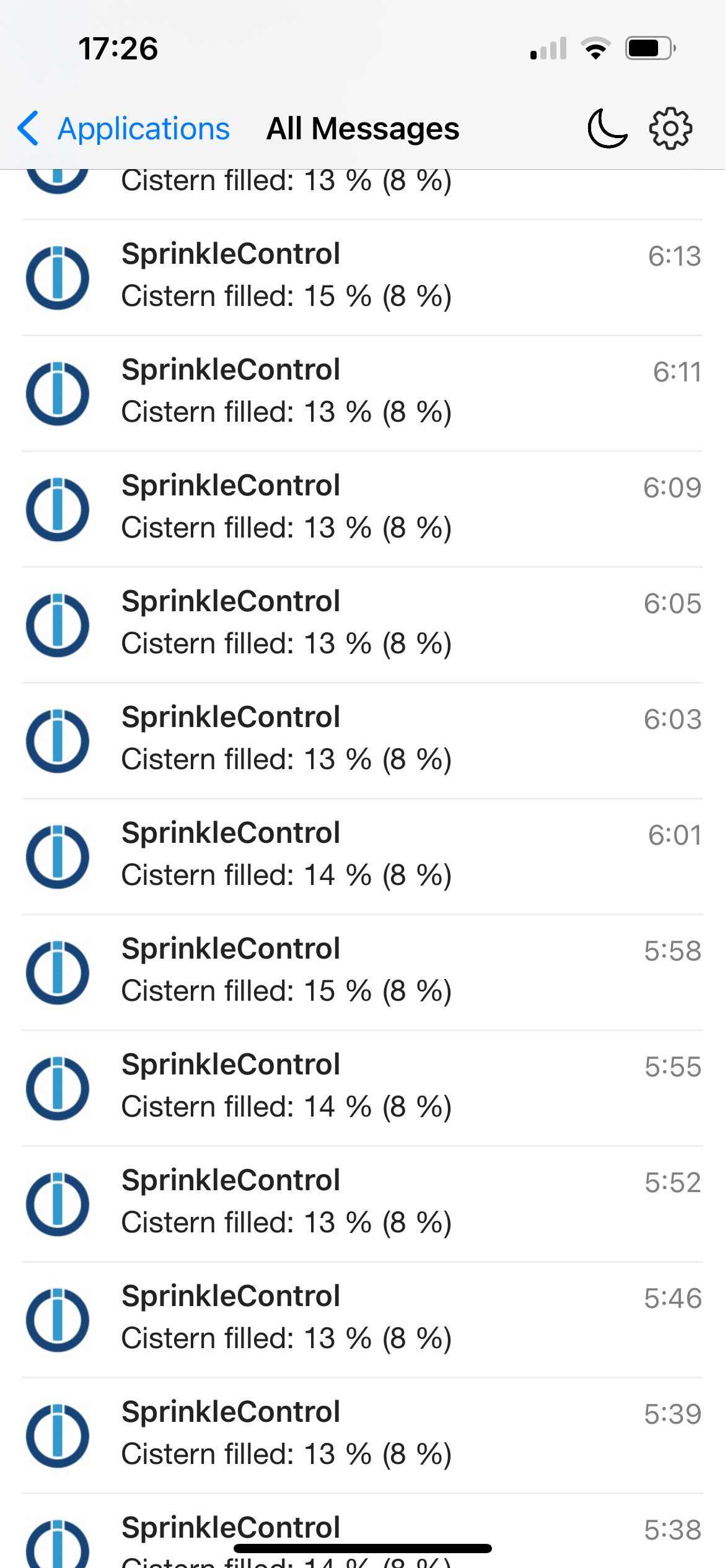The width and height of the screenshot is (725, 1568).
Task: Open the 6:09 SprinkleControl message
Action: (362, 509)
